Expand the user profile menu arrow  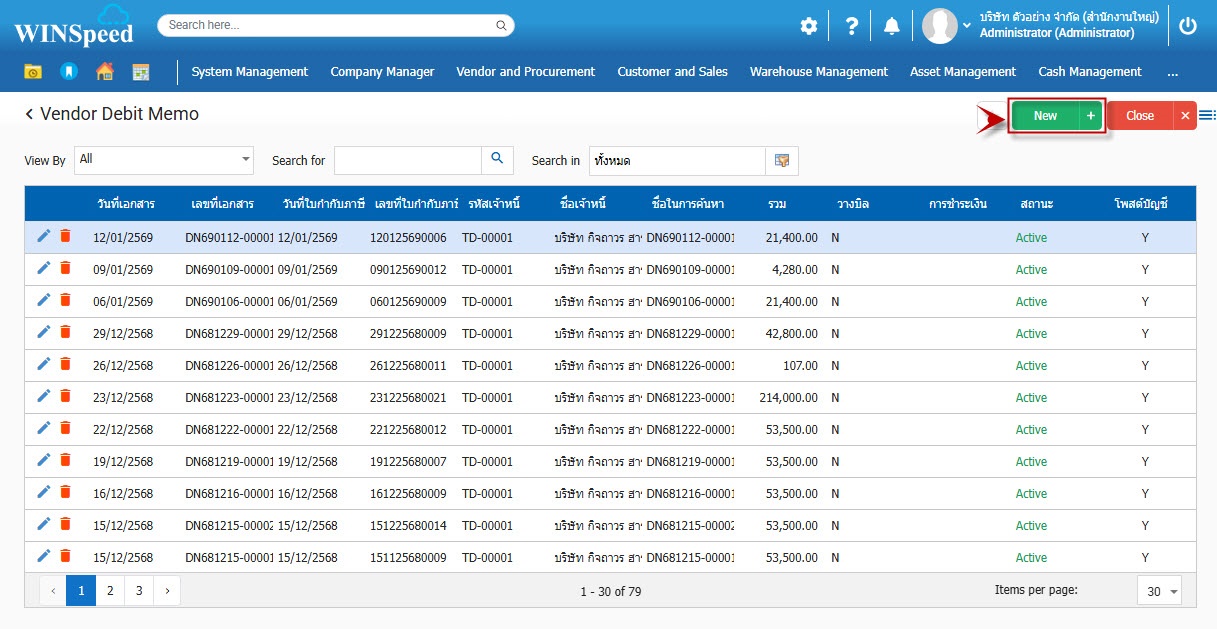[x=967, y=25]
